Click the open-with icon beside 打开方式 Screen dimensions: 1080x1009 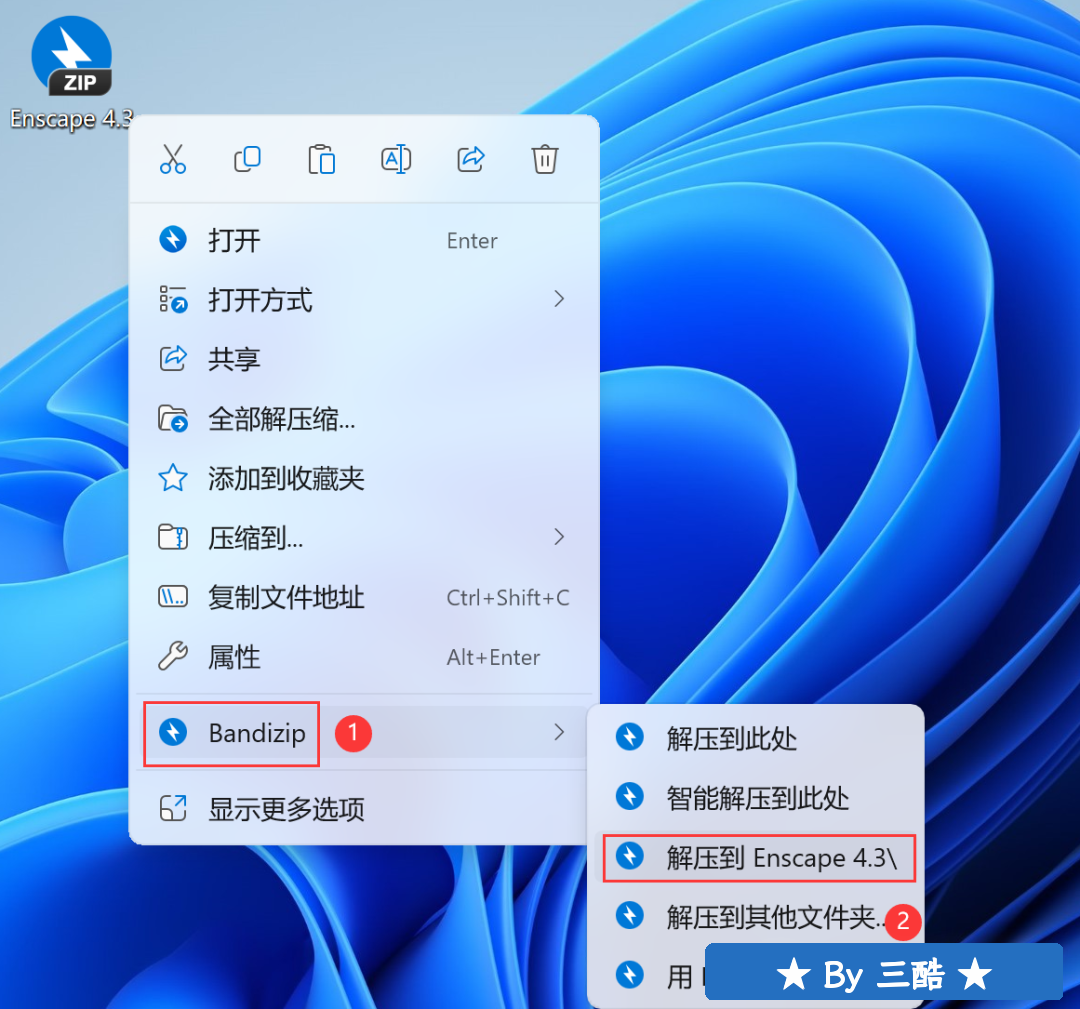(x=173, y=300)
